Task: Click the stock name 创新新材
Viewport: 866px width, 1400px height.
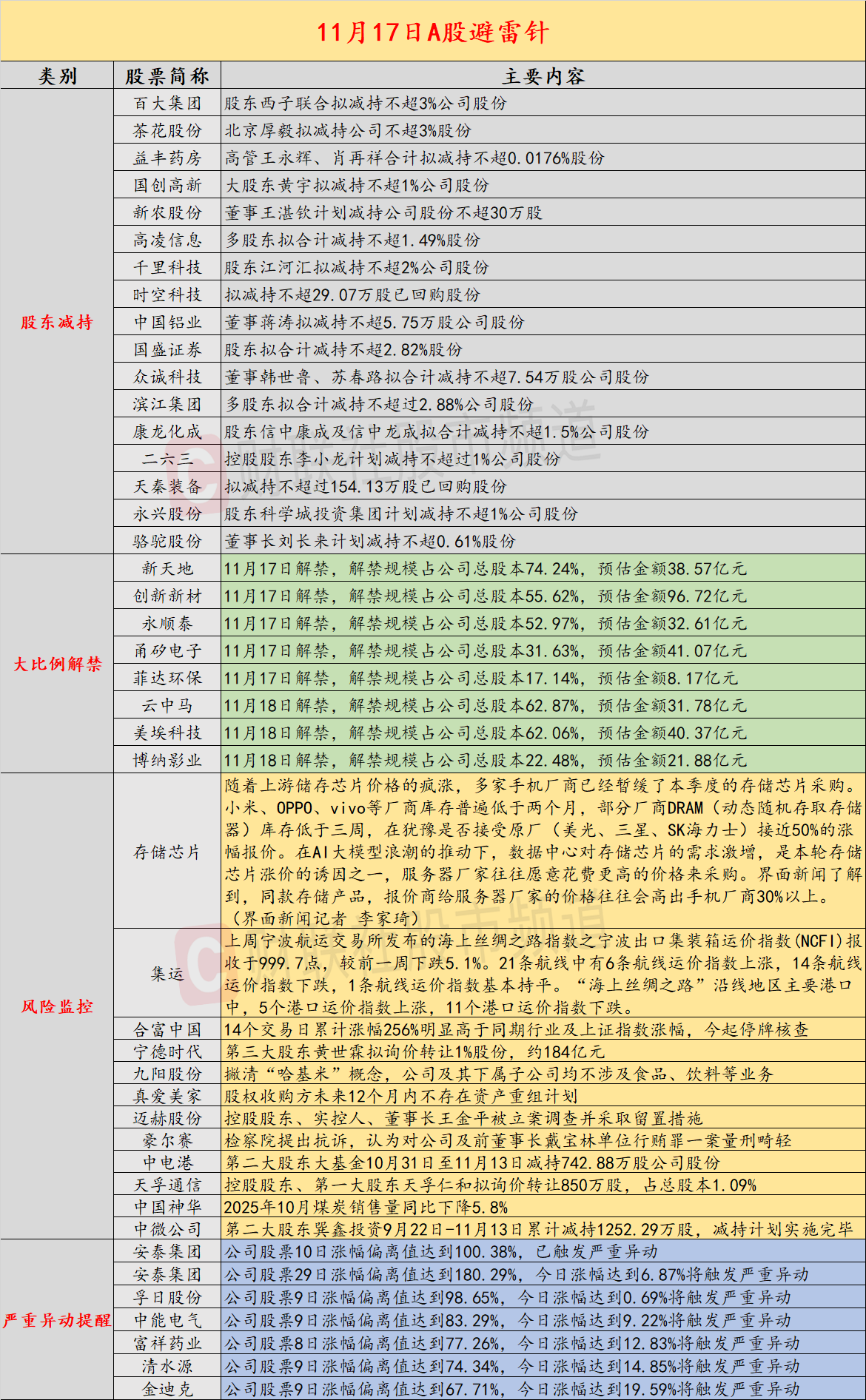Action: click(167, 596)
